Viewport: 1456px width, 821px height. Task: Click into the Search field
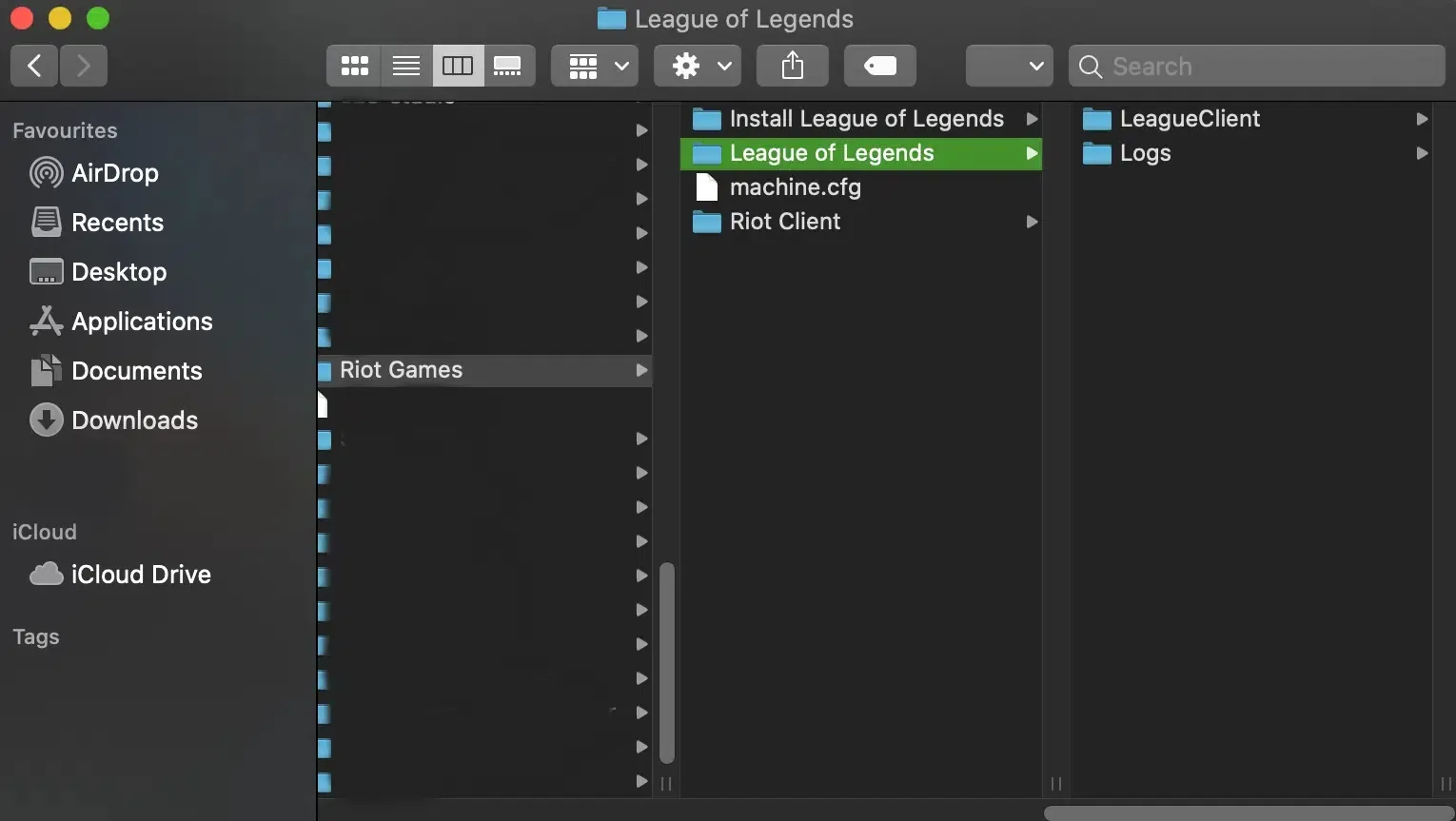pos(1257,66)
